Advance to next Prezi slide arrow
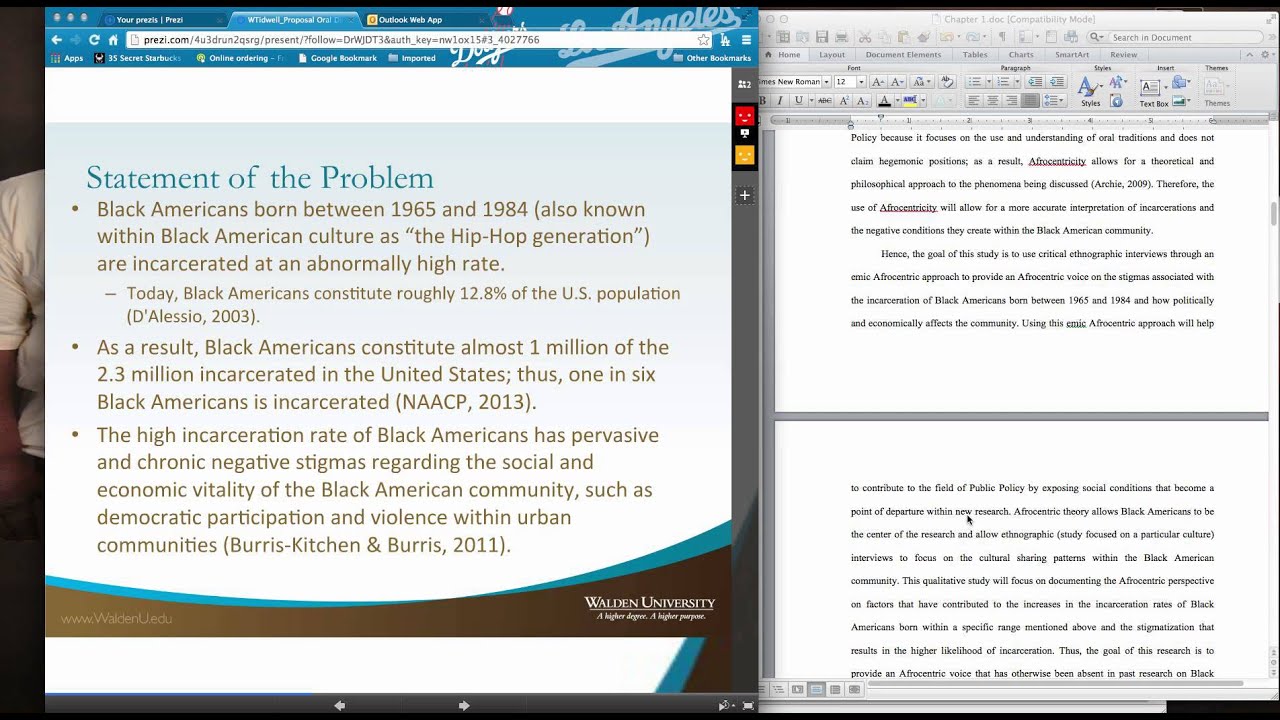 [x=464, y=705]
